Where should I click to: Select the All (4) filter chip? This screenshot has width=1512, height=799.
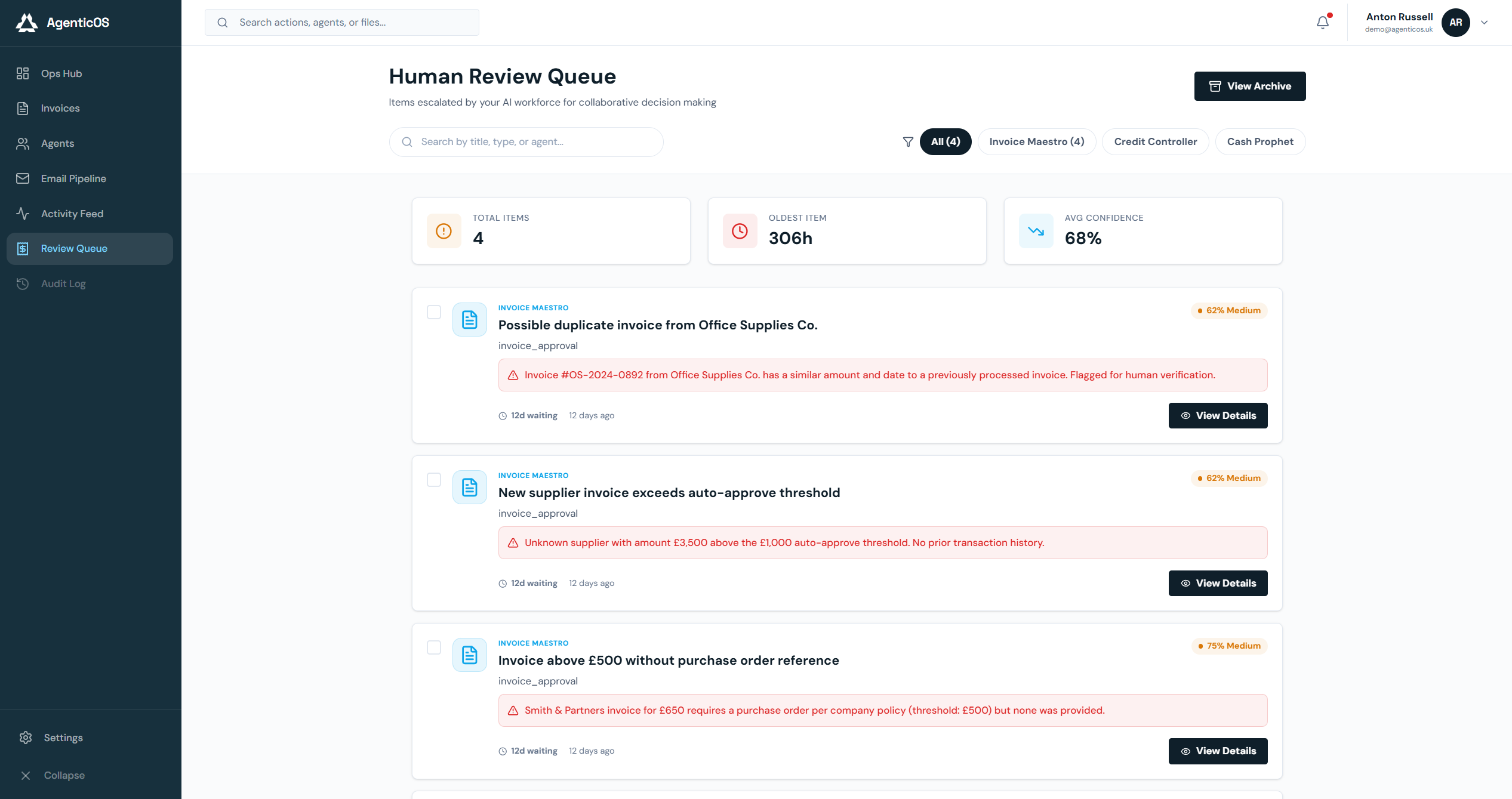(946, 142)
